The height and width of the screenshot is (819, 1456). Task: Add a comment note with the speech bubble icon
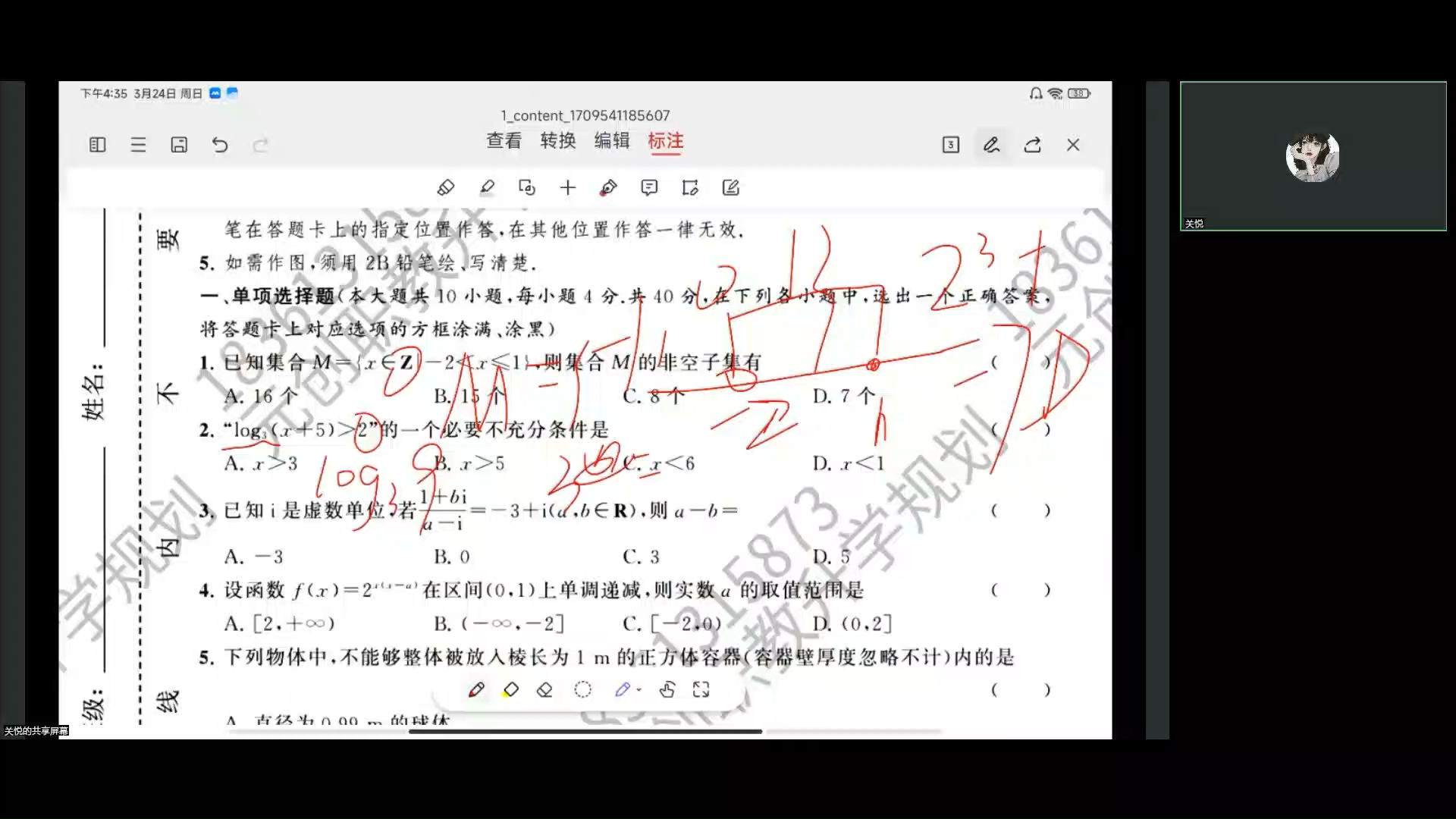[649, 187]
